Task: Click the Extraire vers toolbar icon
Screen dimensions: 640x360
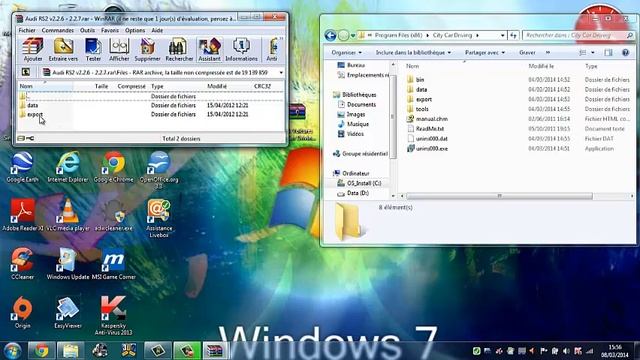Action: (63, 49)
